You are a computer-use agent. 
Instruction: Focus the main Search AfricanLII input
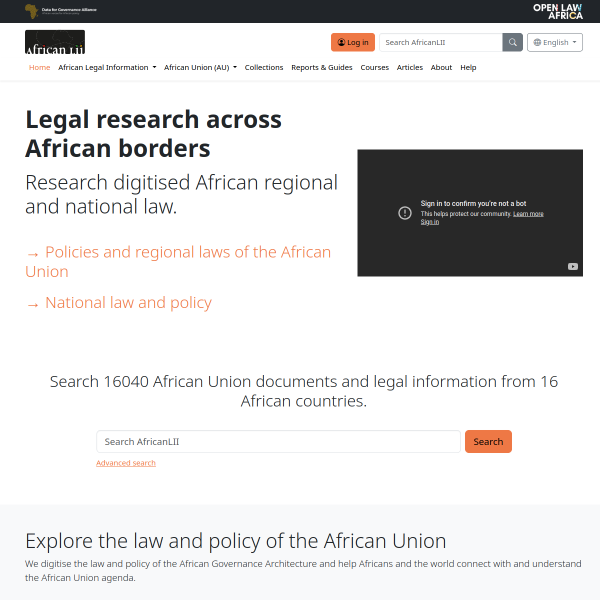279,442
